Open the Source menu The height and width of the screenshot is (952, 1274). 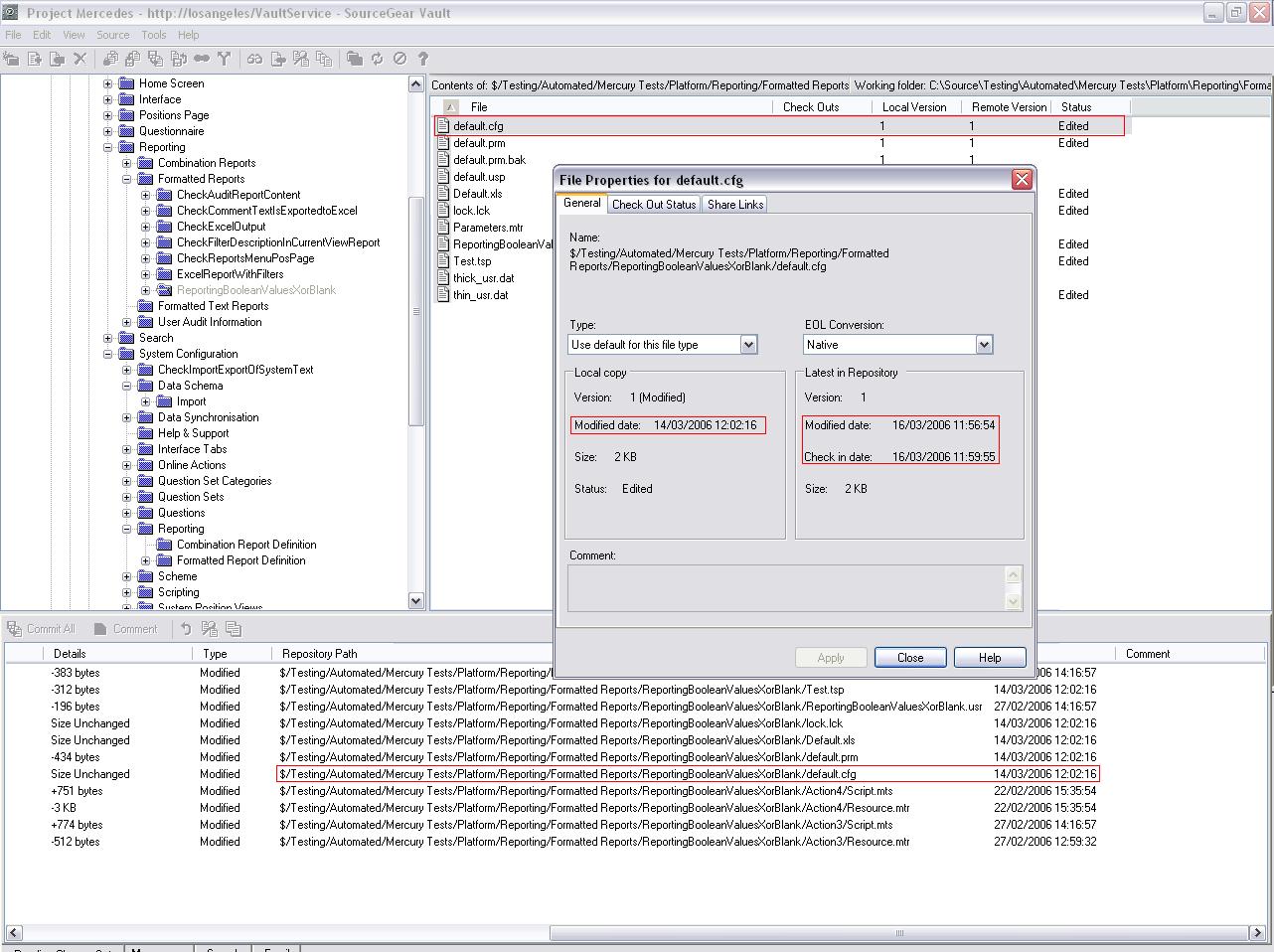[112, 35]
